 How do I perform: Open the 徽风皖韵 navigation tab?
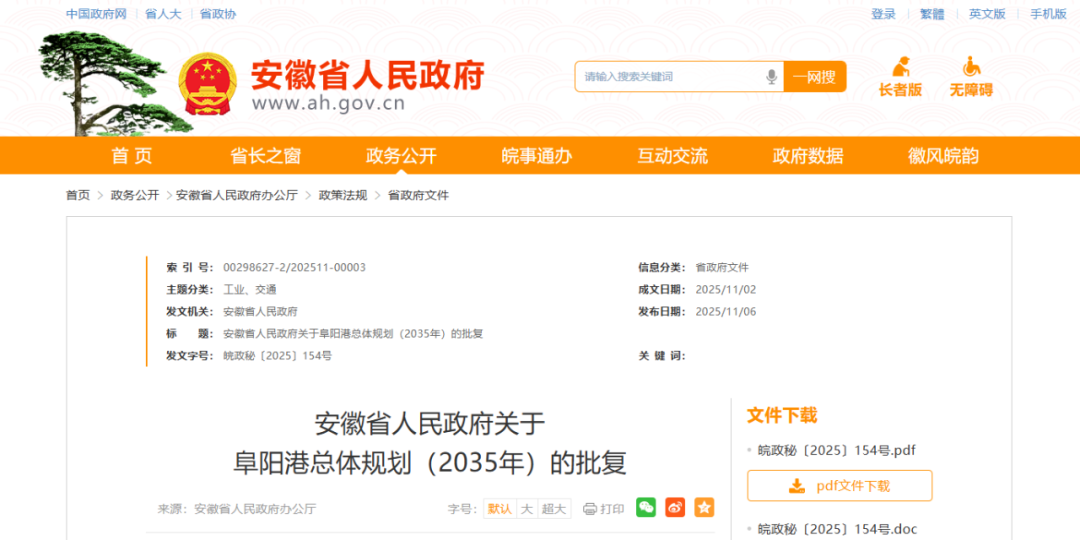pos(943,156)
